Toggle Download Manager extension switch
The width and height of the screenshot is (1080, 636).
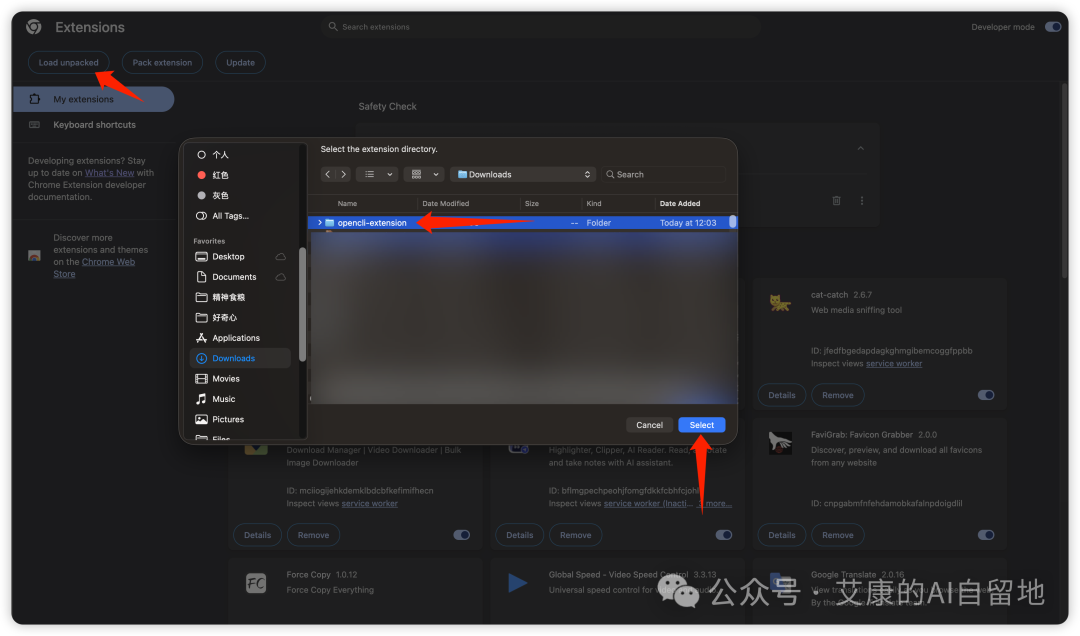(461, 535)
